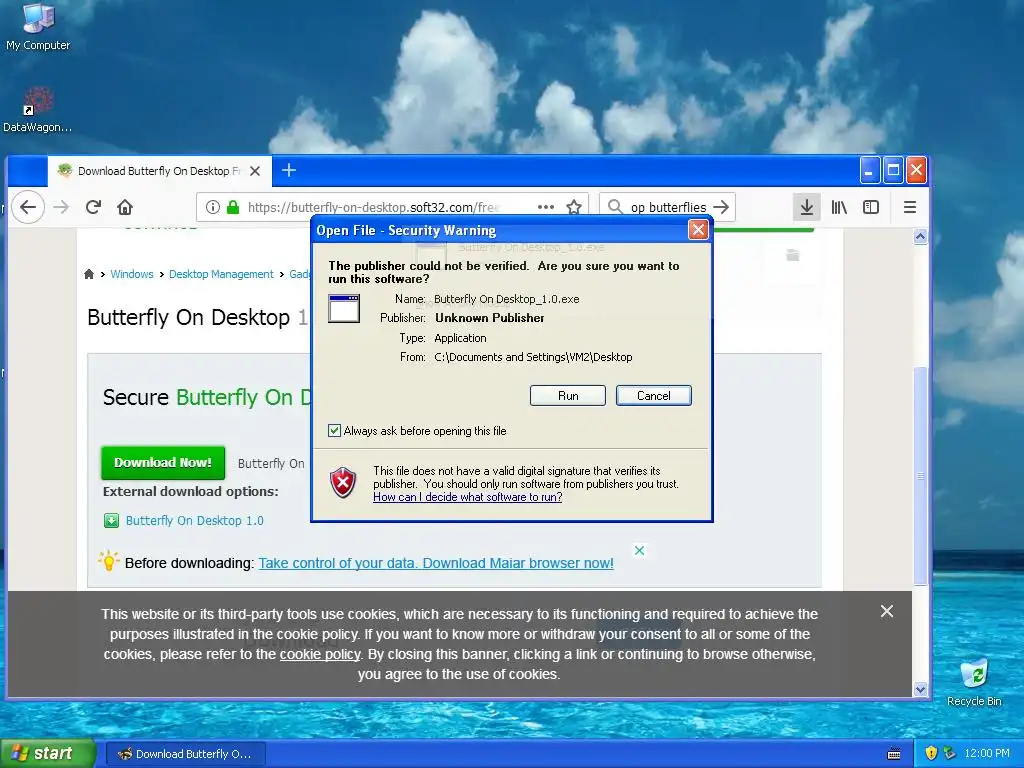Open the downloads panel arrow icon
The image size is (1024, 768).
point(807,207)
